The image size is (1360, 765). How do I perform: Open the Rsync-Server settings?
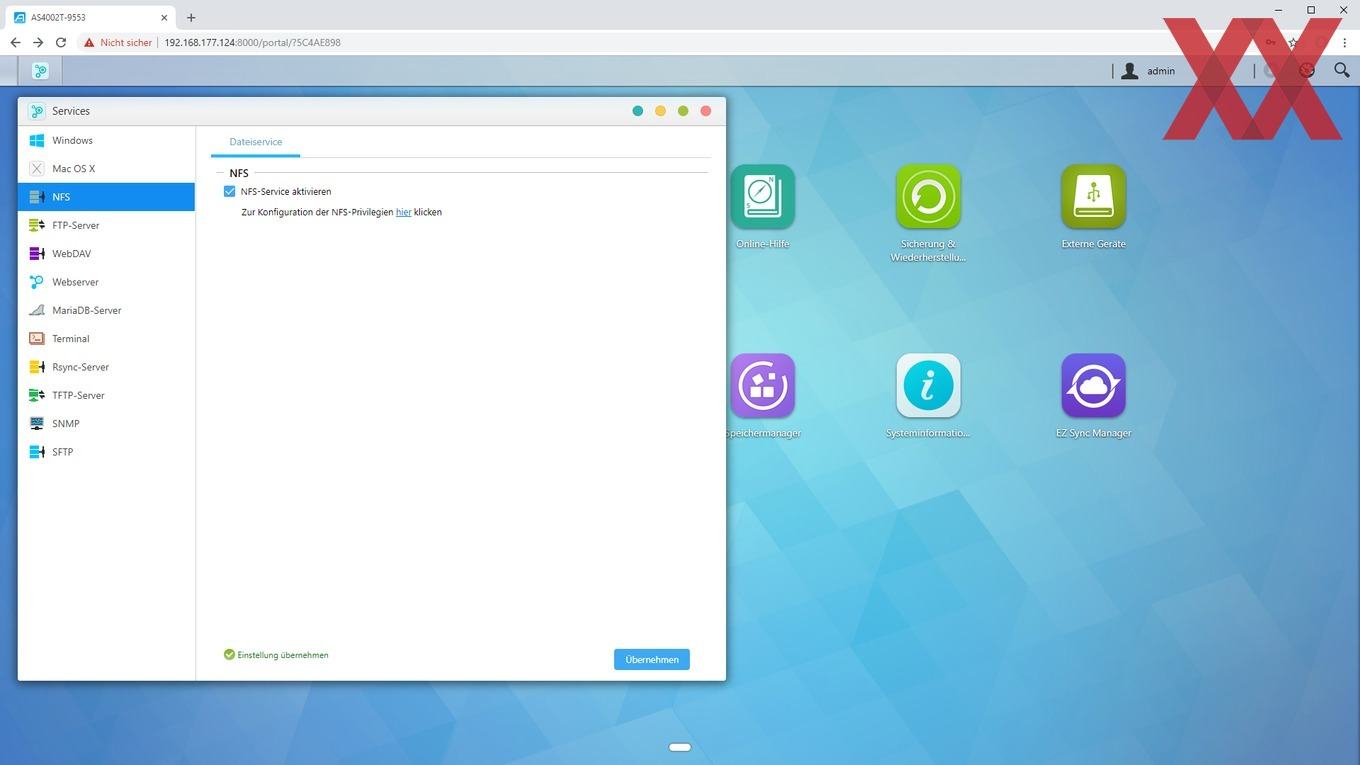click(x=106, y=367)
